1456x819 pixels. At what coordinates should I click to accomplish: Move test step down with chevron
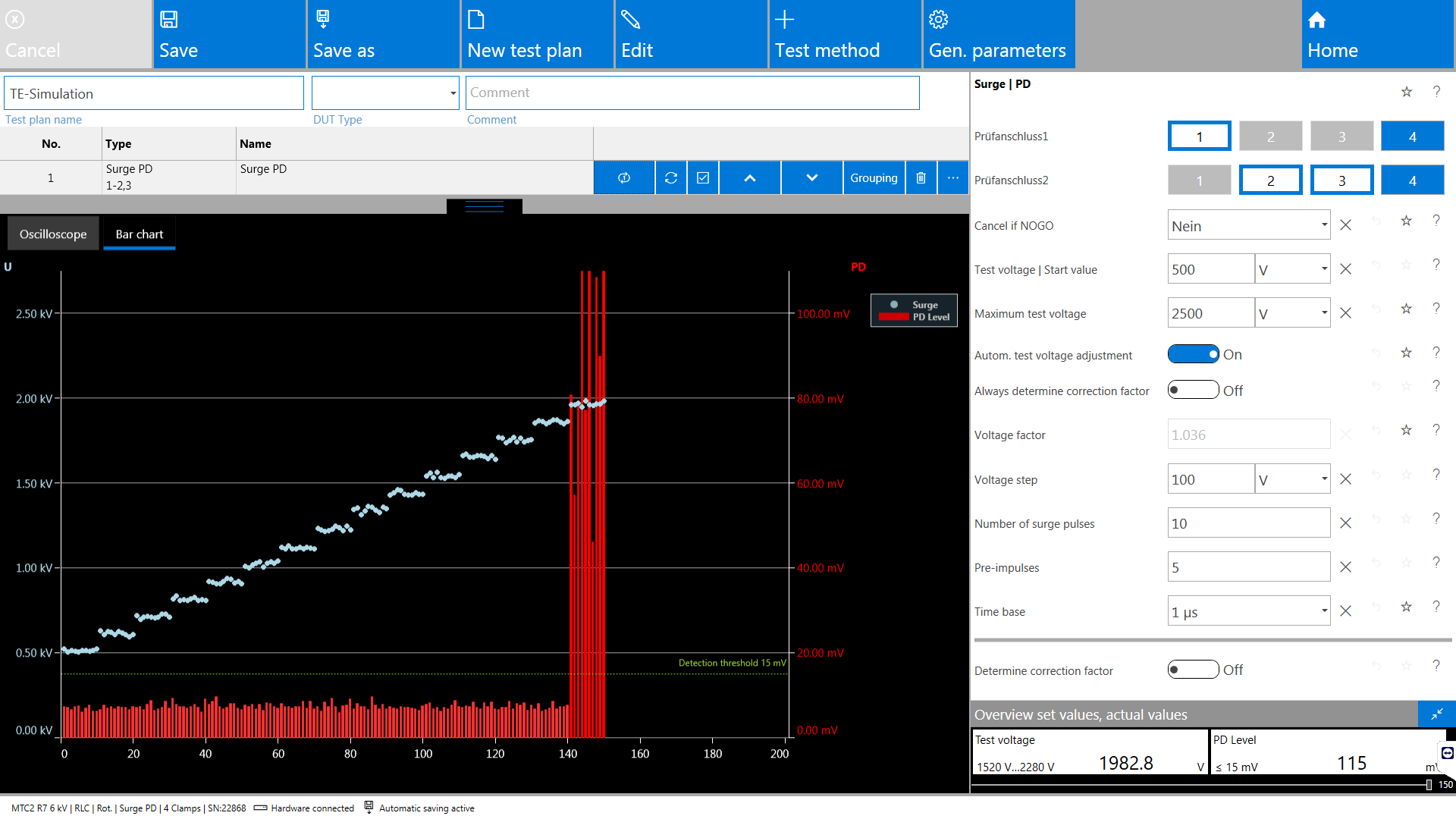click(x=811, y=177)
